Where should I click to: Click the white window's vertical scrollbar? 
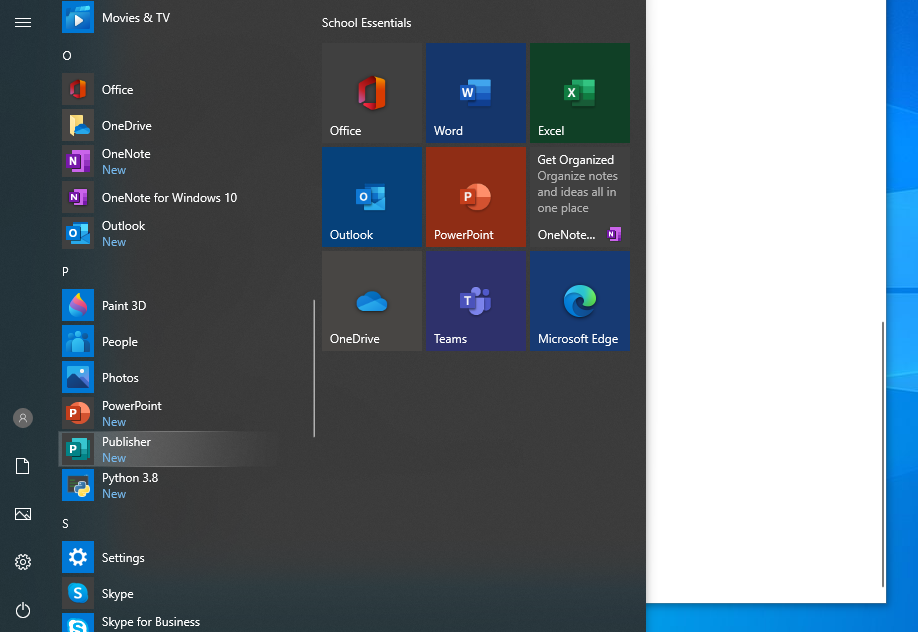coord(883,454)
